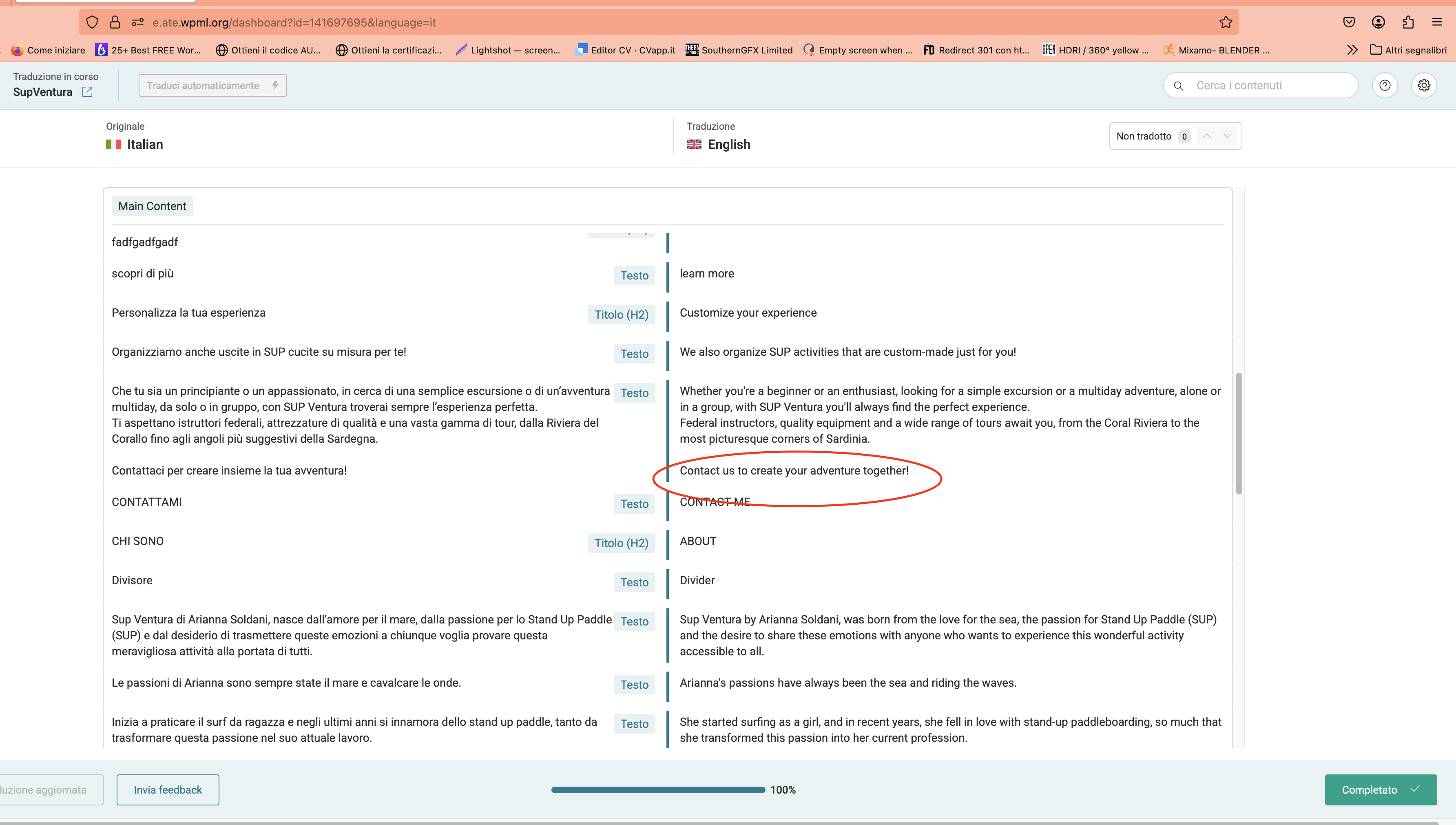This screenshot has height=825, width=1456.
Task: Open the extensions puzzle icon
Action: tap(1408, 22)
